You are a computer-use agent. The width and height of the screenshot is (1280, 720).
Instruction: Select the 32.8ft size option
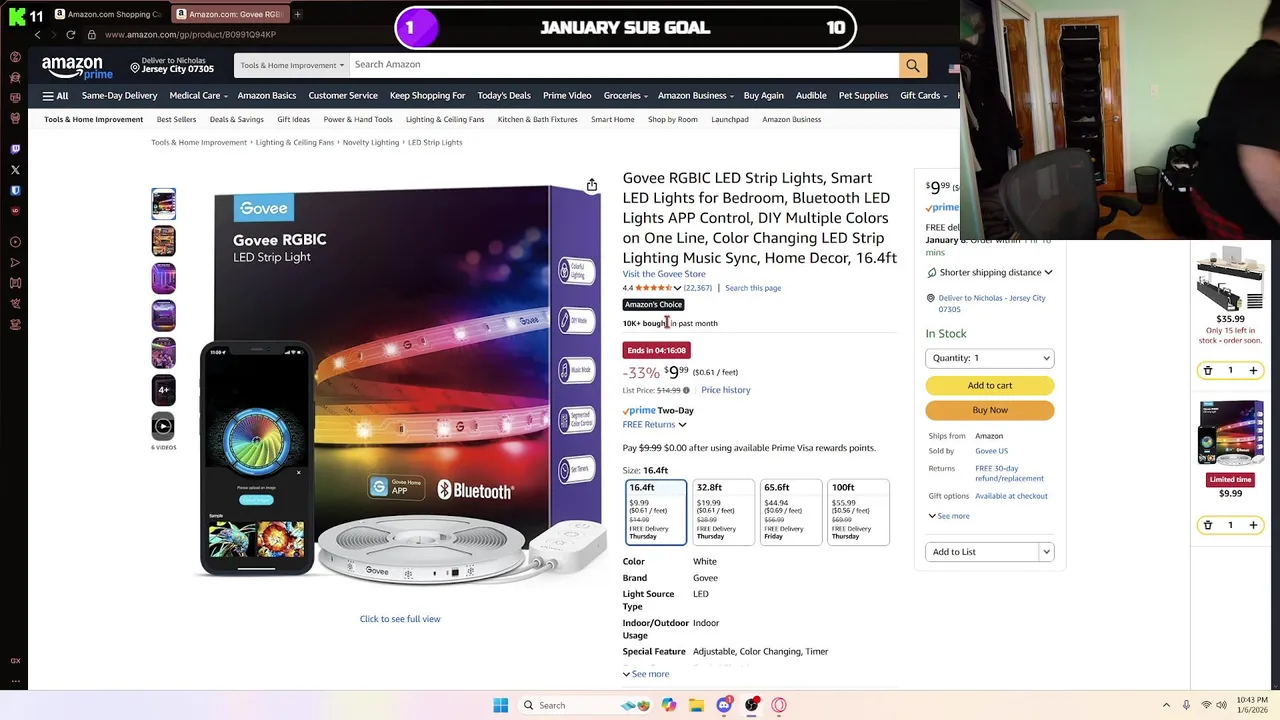pos(723,512)
